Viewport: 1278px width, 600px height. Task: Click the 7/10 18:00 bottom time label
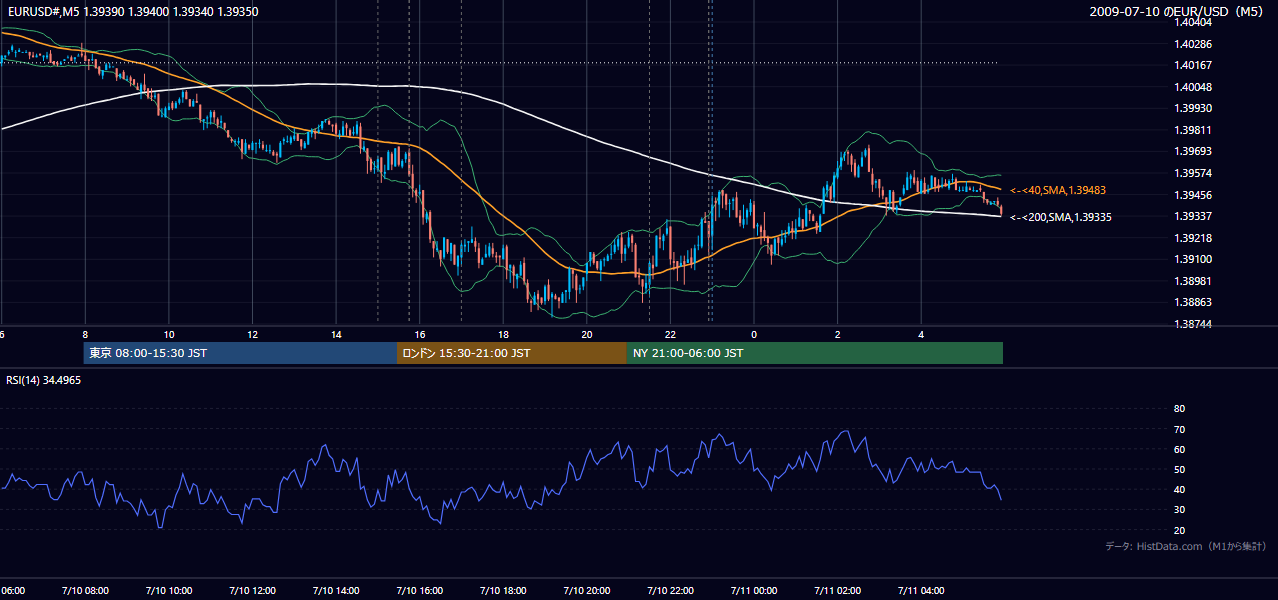tap(503, 590)
